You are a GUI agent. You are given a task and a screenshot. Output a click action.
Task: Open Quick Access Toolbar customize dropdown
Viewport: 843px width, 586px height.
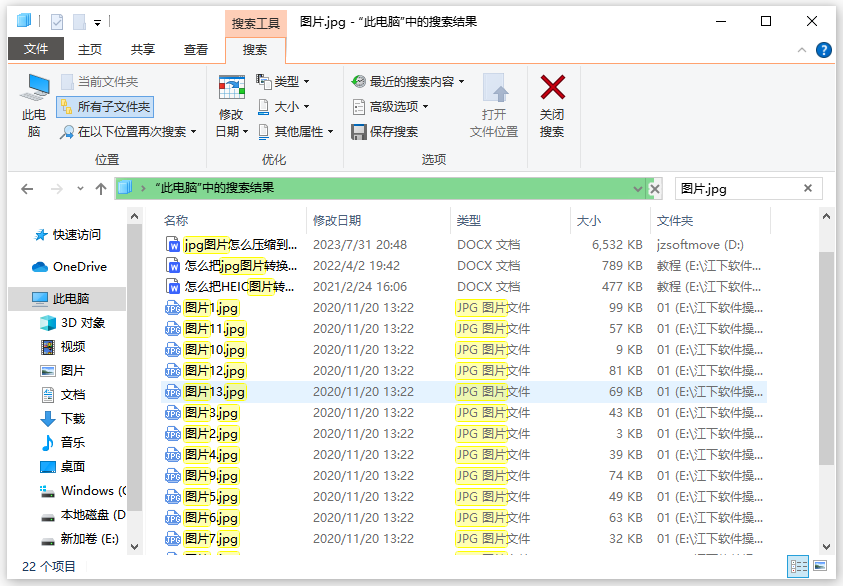point(97,23)
